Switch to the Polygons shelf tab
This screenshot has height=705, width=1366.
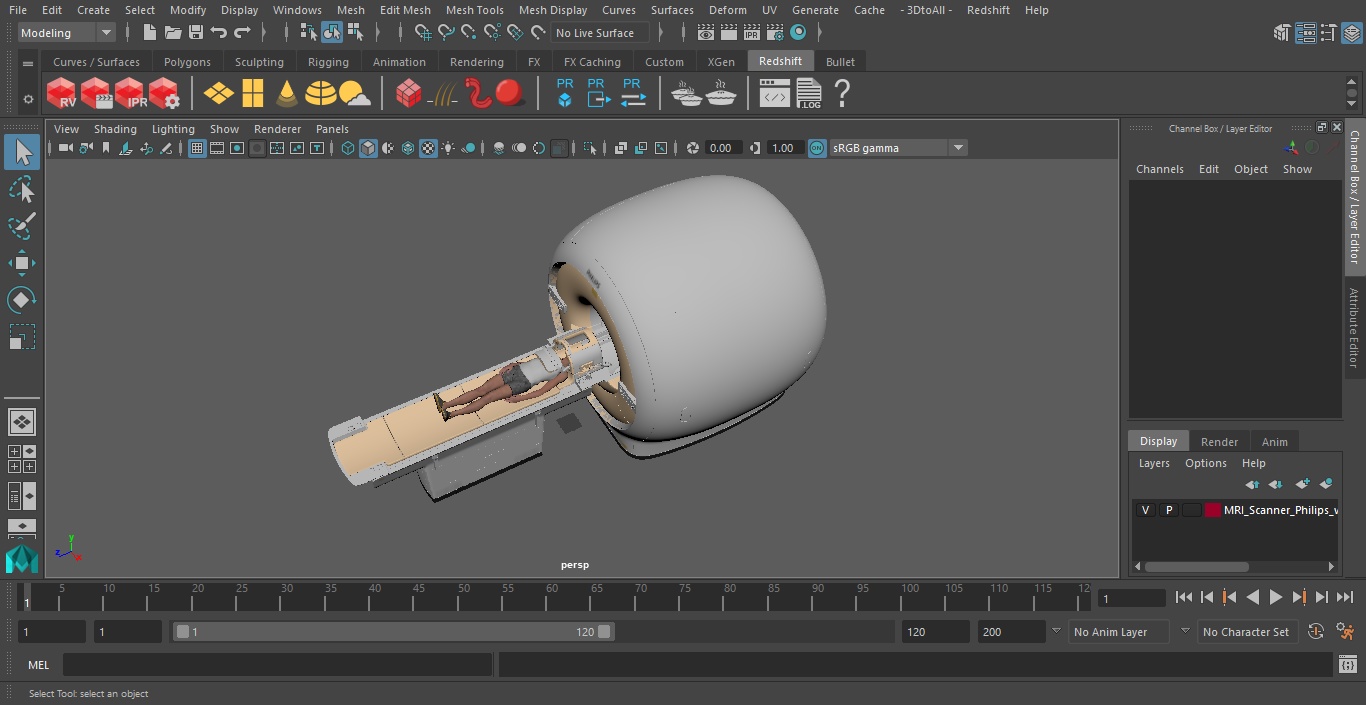(x=187, y=62)
